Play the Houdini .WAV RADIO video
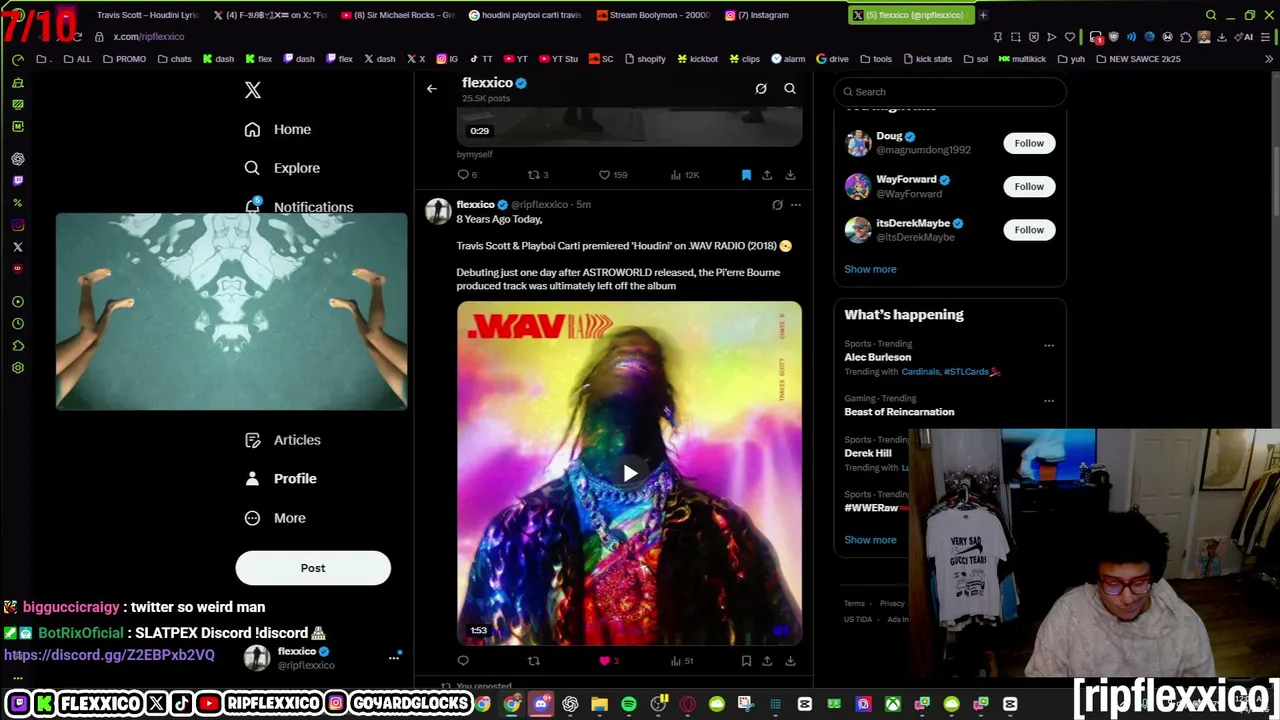This screenshot has height=720, width=1280. click(630, 473)
